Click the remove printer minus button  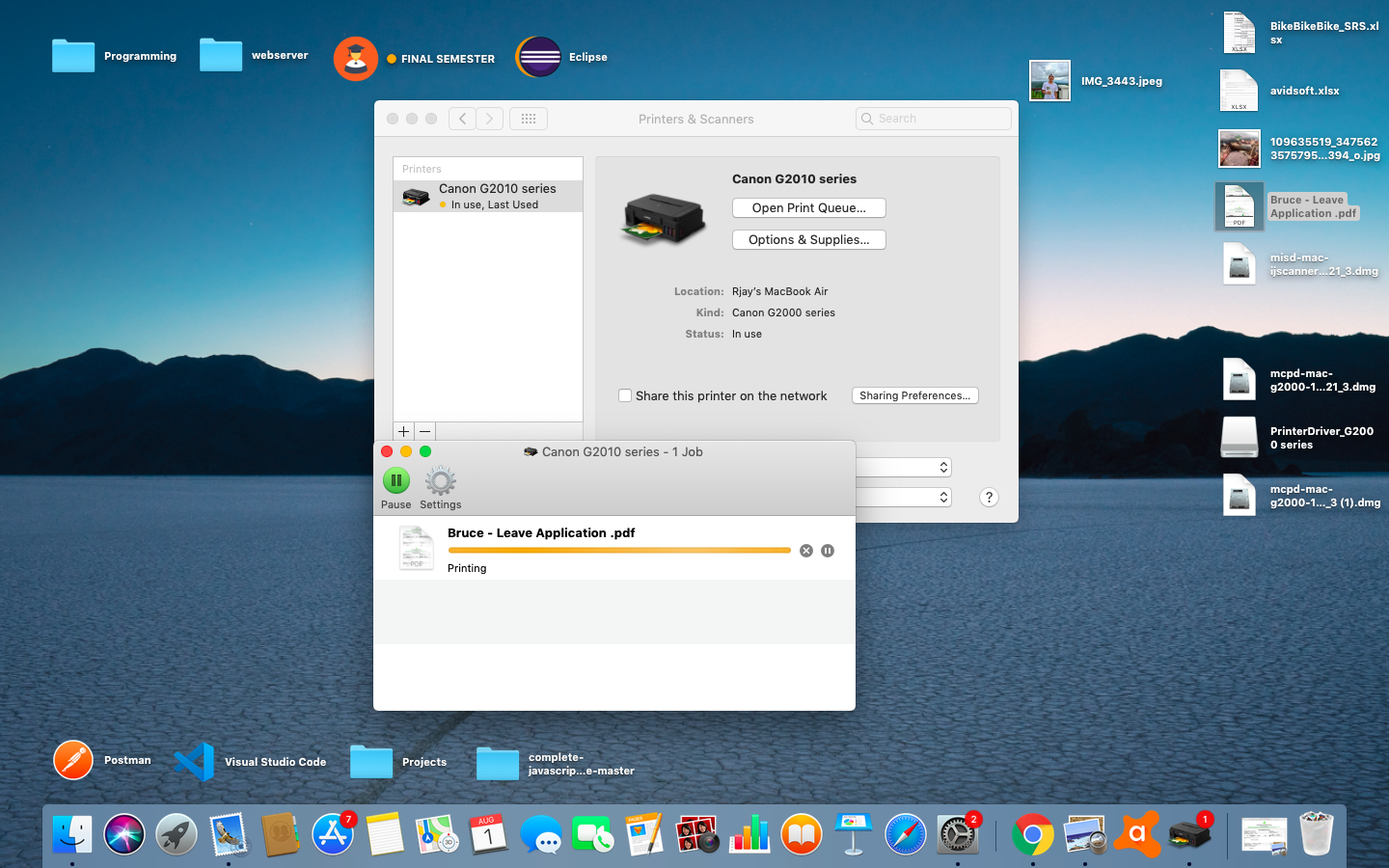(424, 431)
